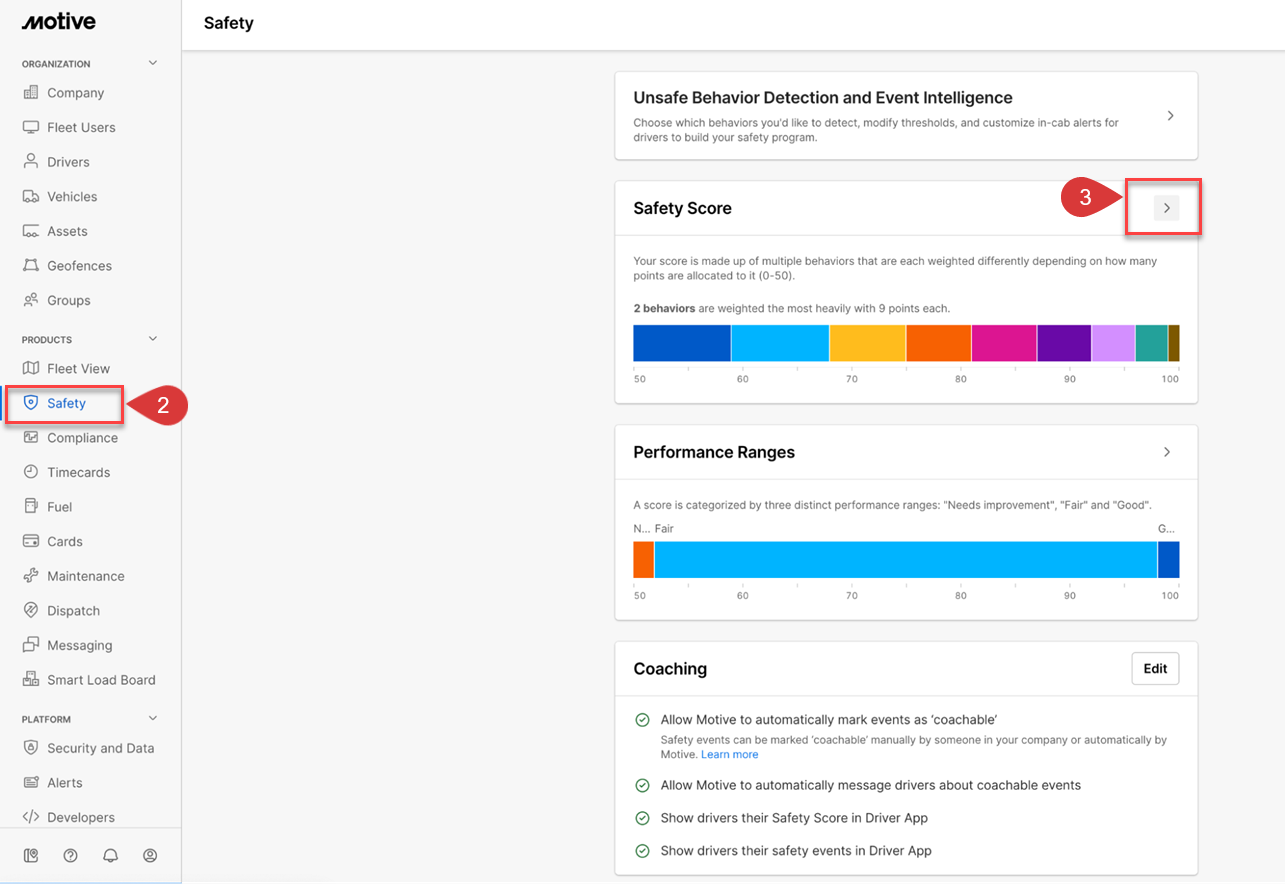This screenshot has width=1285, height=884.
Task: Collapse the Products section chevron
Action: [x=153, y=339]
